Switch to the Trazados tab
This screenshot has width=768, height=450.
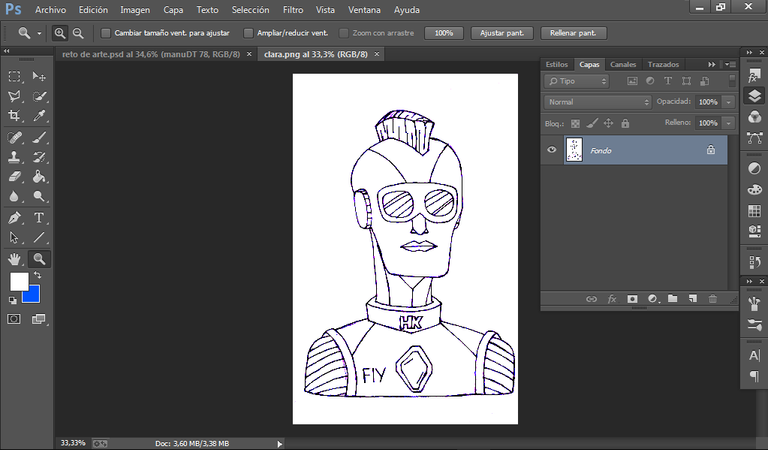[663, 64]
